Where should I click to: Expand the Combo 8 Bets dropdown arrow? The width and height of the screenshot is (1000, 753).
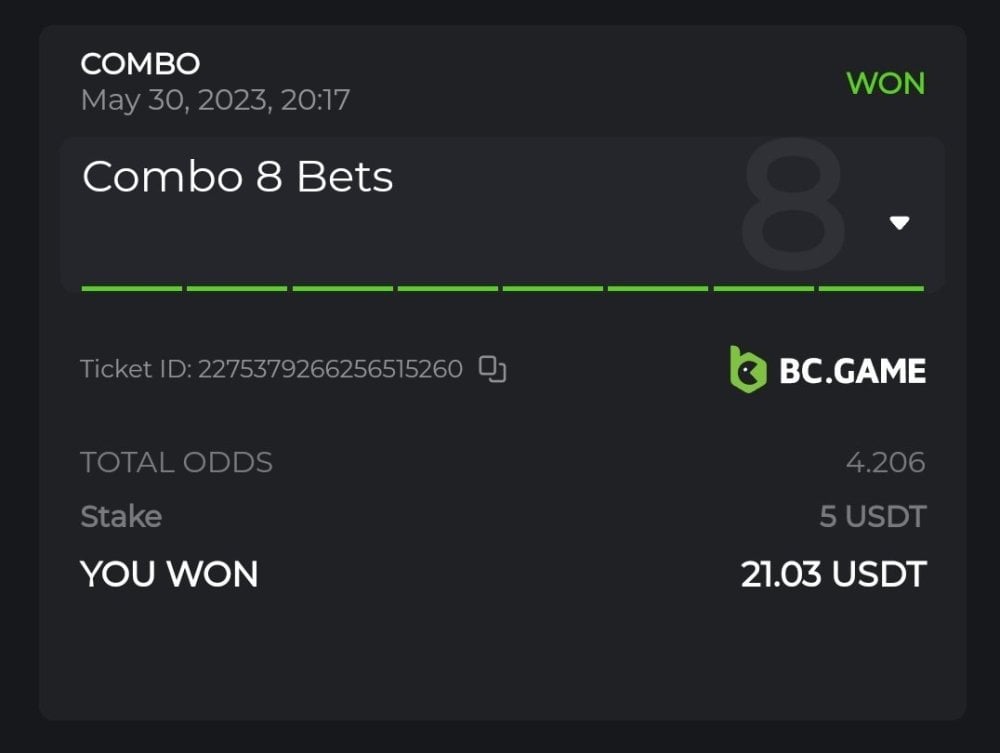click(899, 223)
